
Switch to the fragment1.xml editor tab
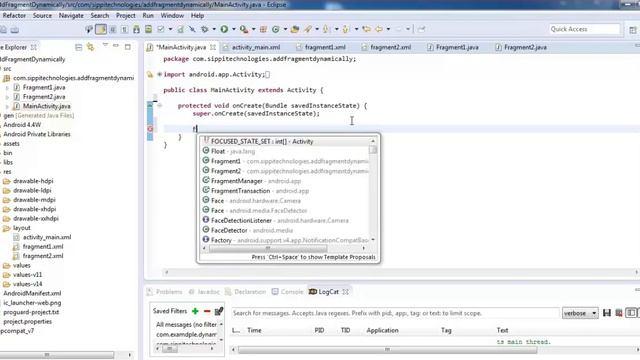click(x=325, y=47)
